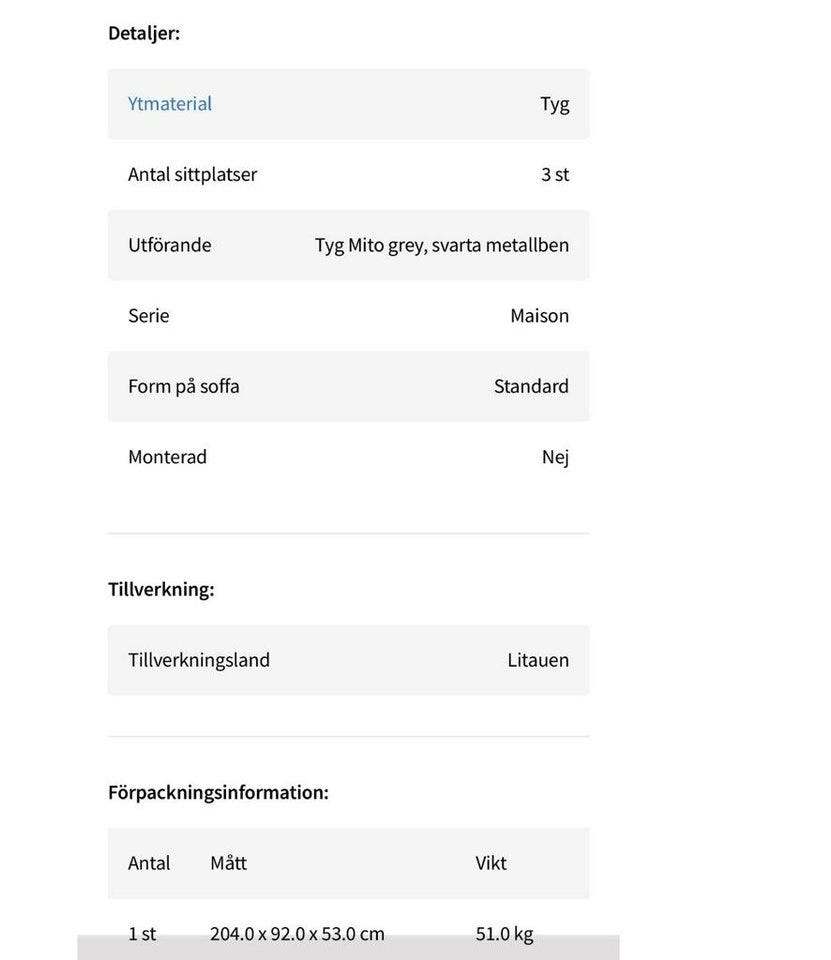Click the Monterad label

[167, 457]
